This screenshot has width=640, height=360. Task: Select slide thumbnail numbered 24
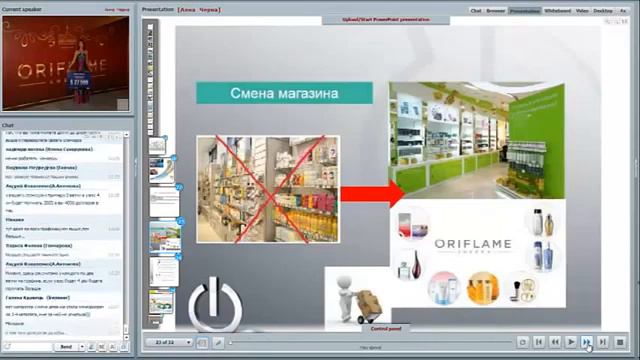pos(164,271)
